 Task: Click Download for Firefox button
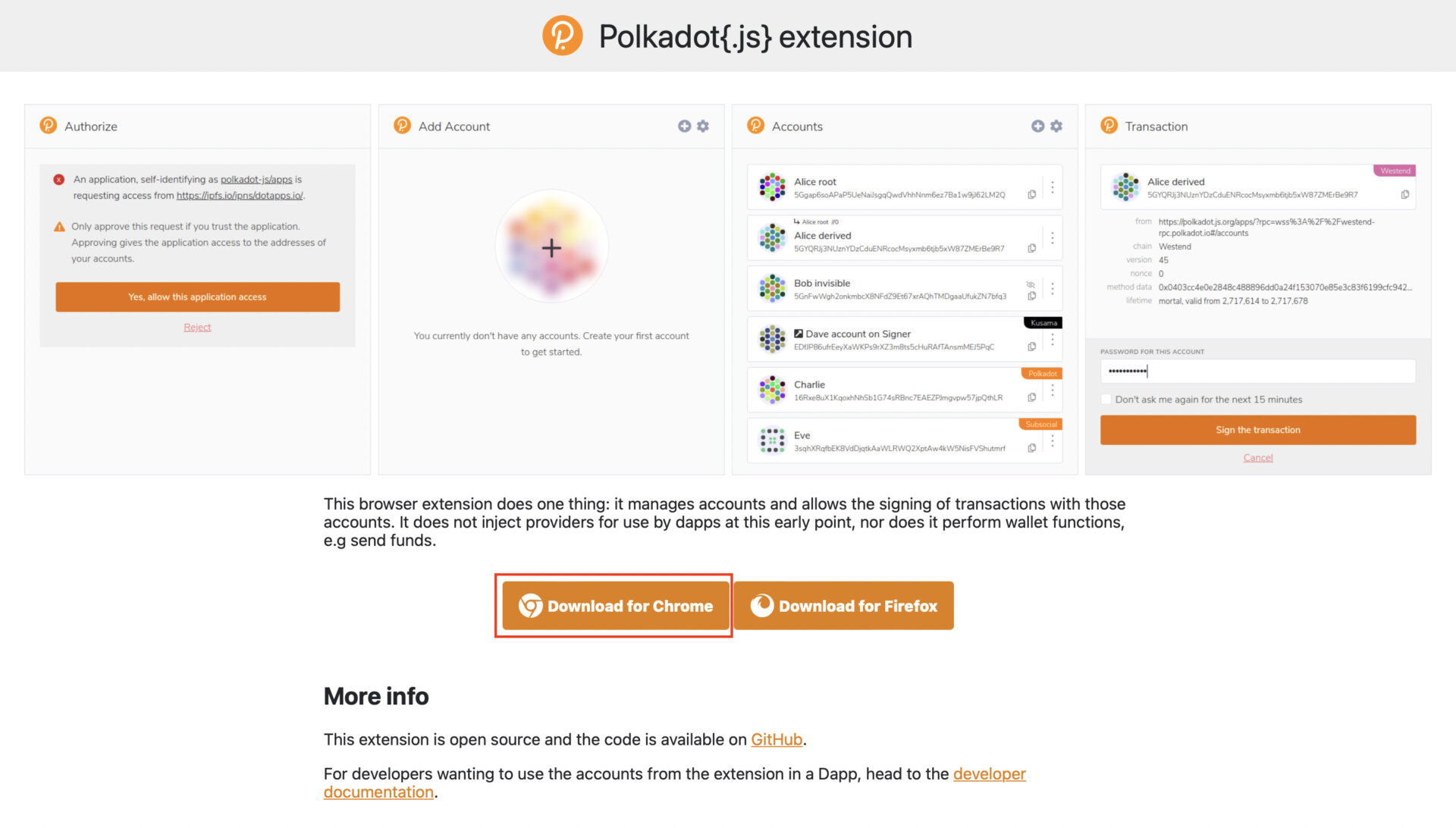(843, 606)
